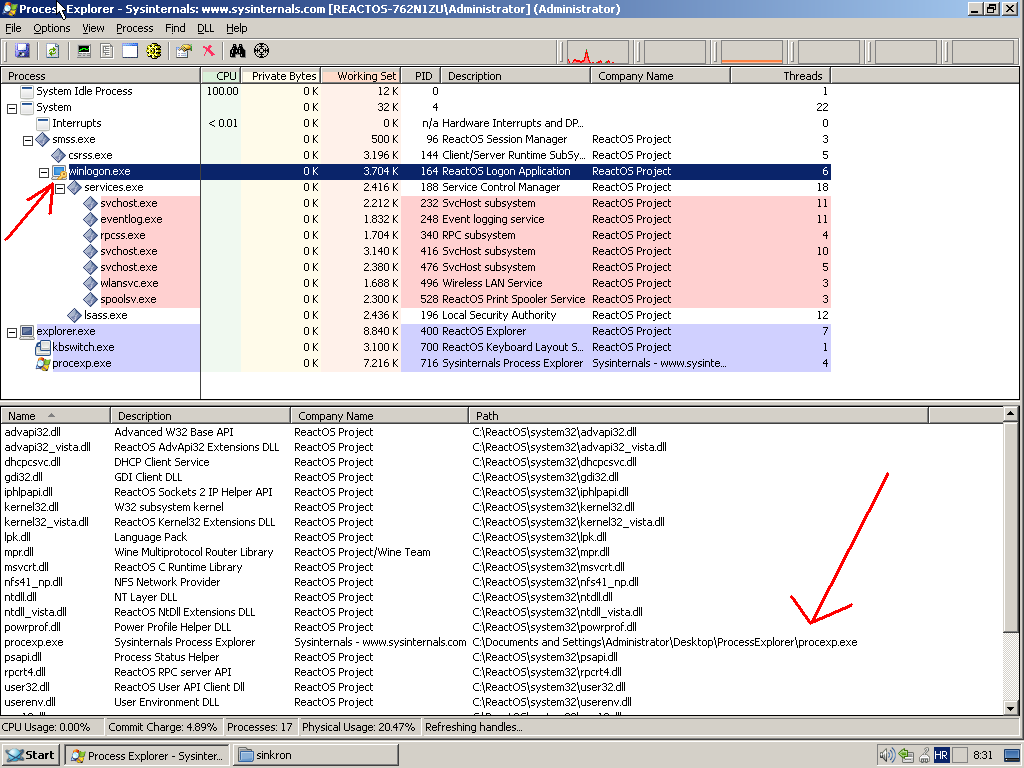The height and width of the screenshot is (768, 1024).
Task: Click the System Idle Process icon
Action: pos(27,91)
